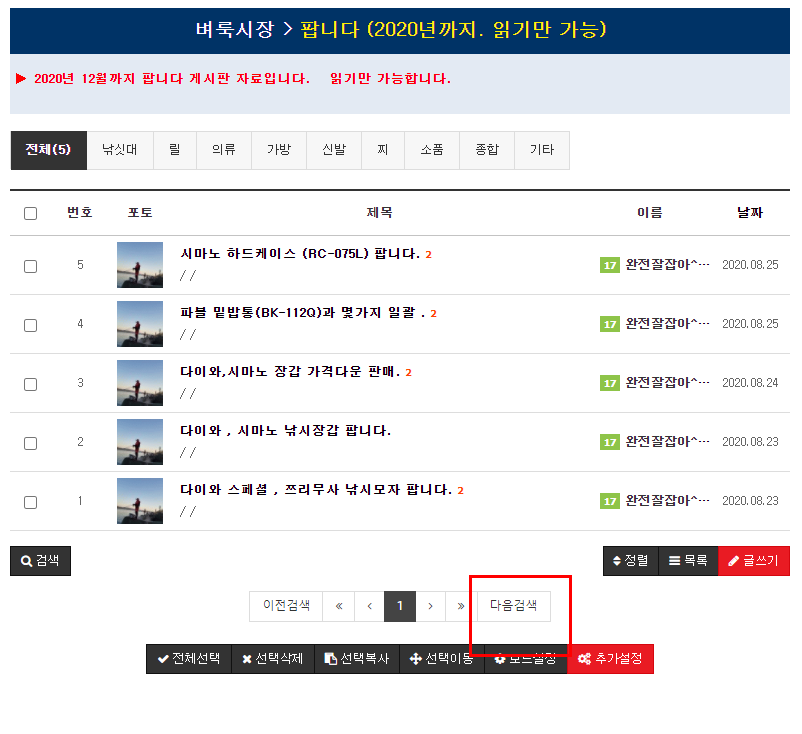This screenshot has width=802, height=734.
Task: Click 전체선택 checkmark button
Action: 188,659
